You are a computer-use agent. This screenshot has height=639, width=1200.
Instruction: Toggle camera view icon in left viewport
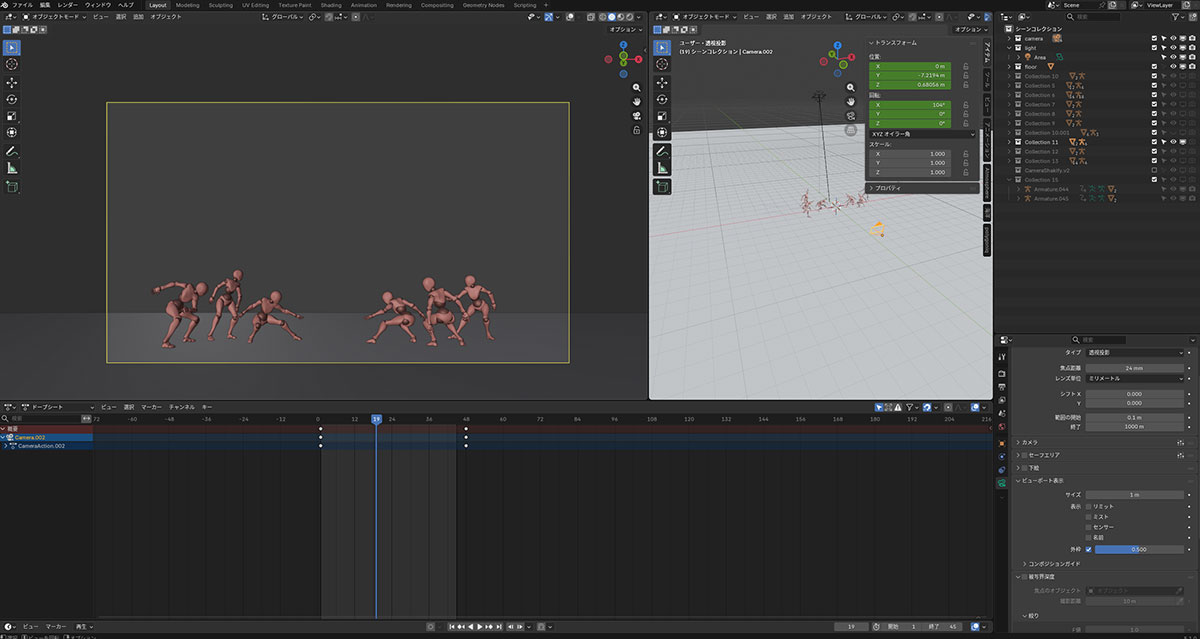(x=637, y=115)
